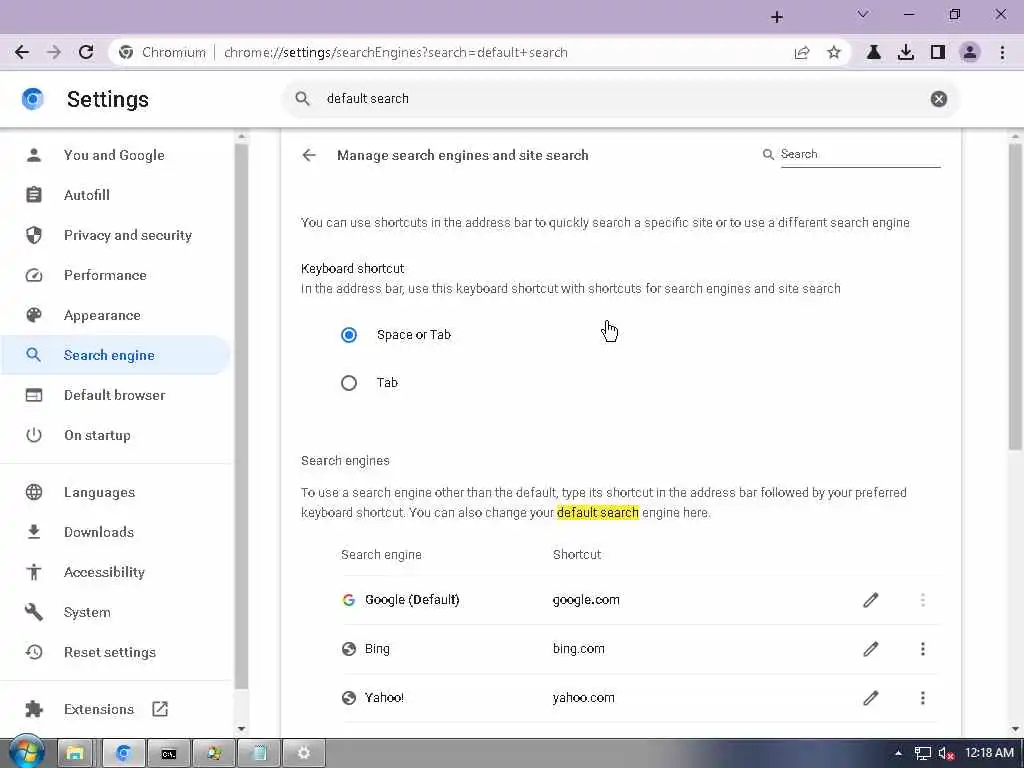The image size is (1024, 768).
Task: Bookmark this page with star icon
Action: tap(833, 52)
